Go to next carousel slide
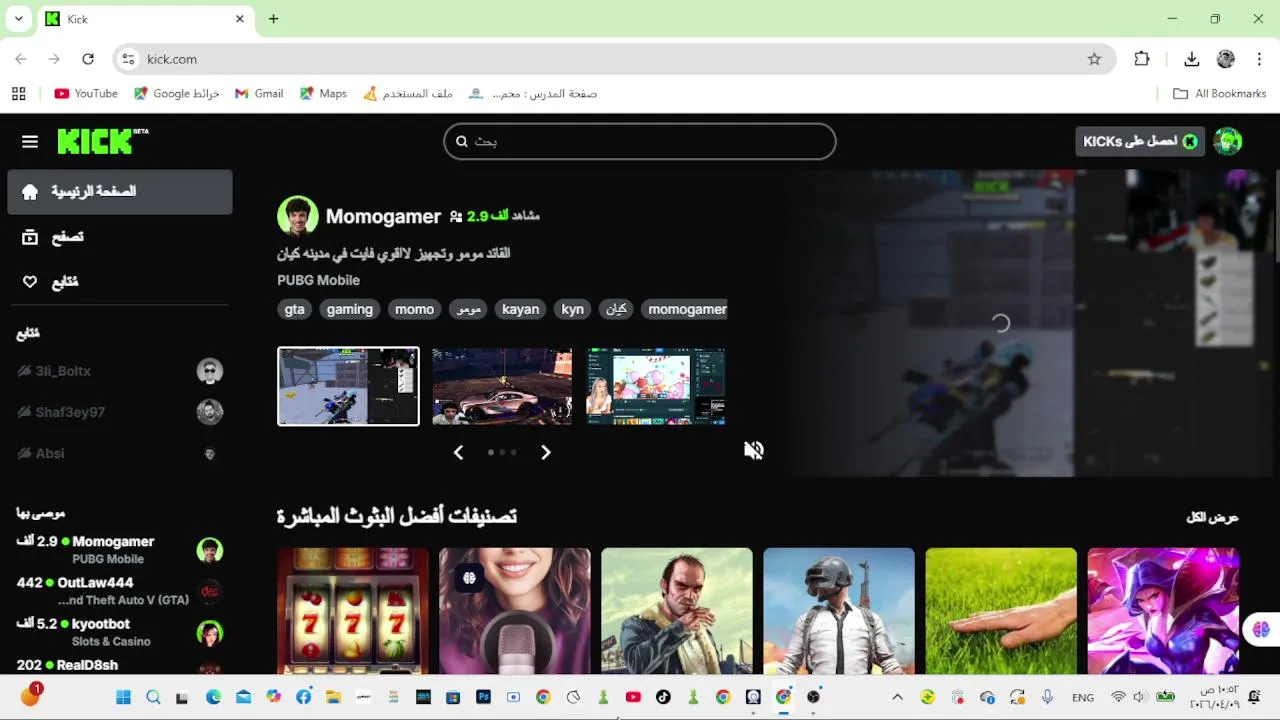The image size is (1280, 720). [545, 452]
